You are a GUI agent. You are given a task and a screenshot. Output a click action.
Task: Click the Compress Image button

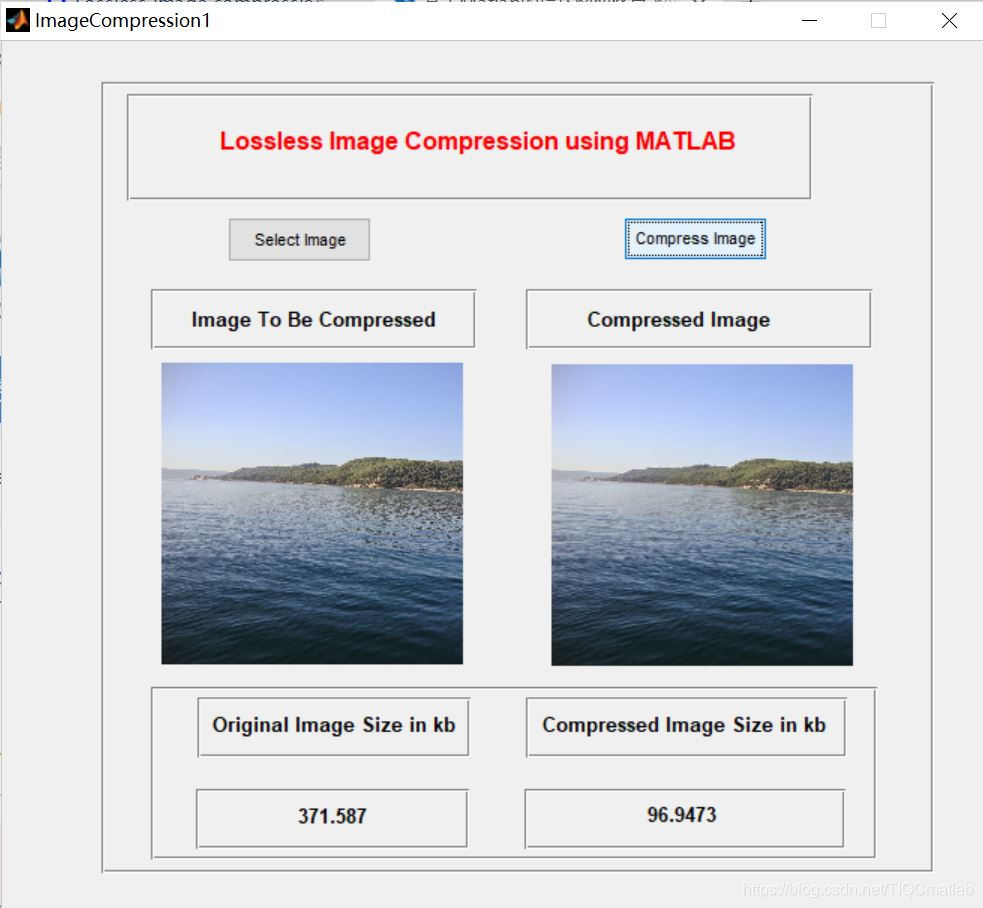tap(695, 238)
